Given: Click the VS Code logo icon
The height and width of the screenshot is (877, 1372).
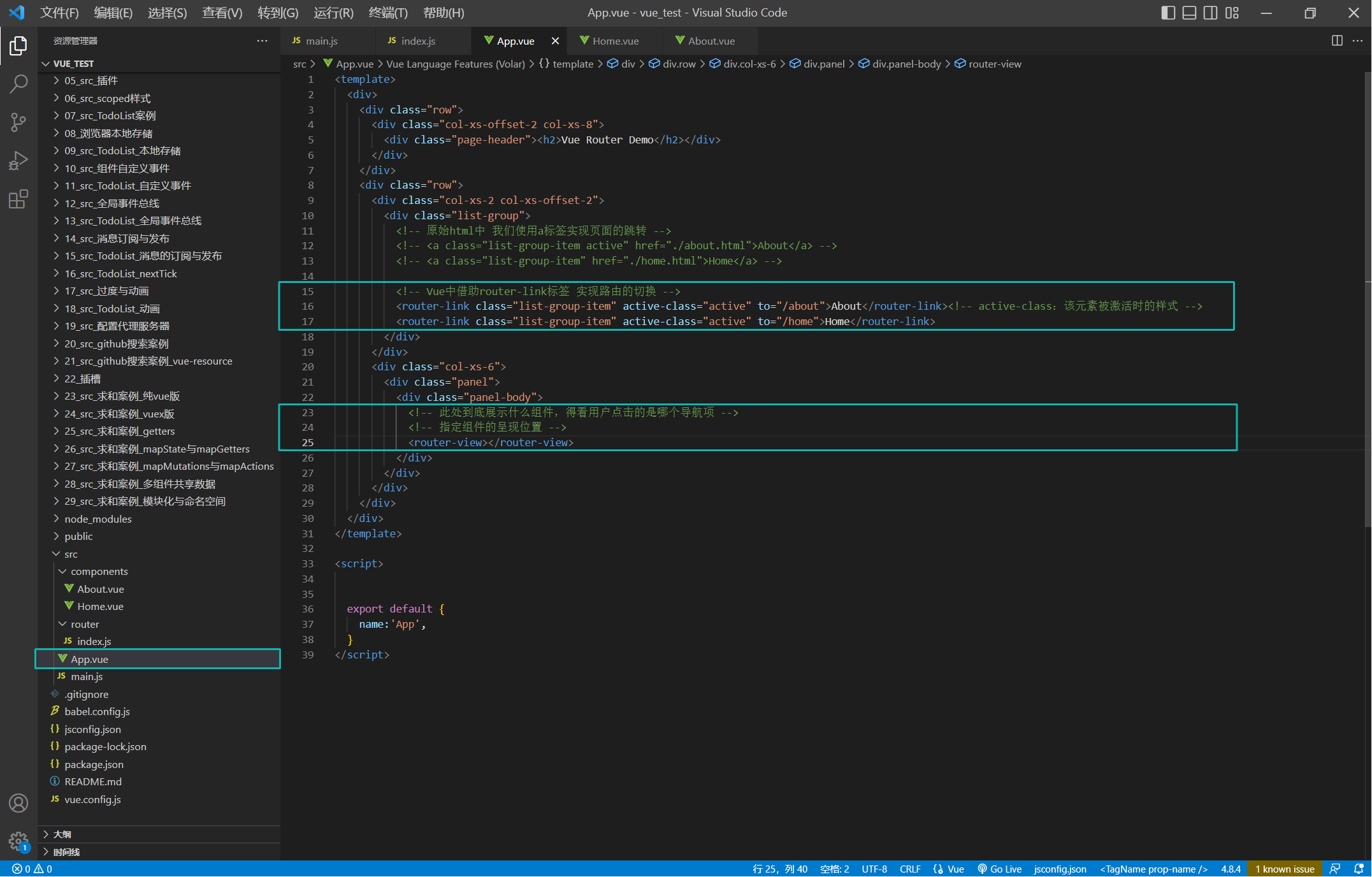Looking at the screenshot, I should click(x=17, y=13).
